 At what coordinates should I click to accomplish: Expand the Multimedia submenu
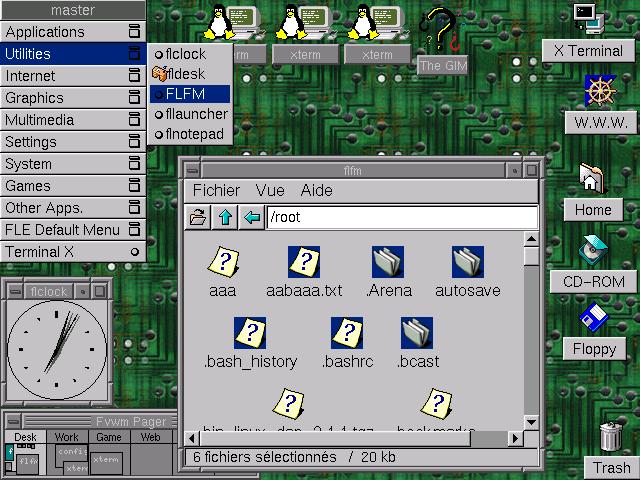pos(73,120)
